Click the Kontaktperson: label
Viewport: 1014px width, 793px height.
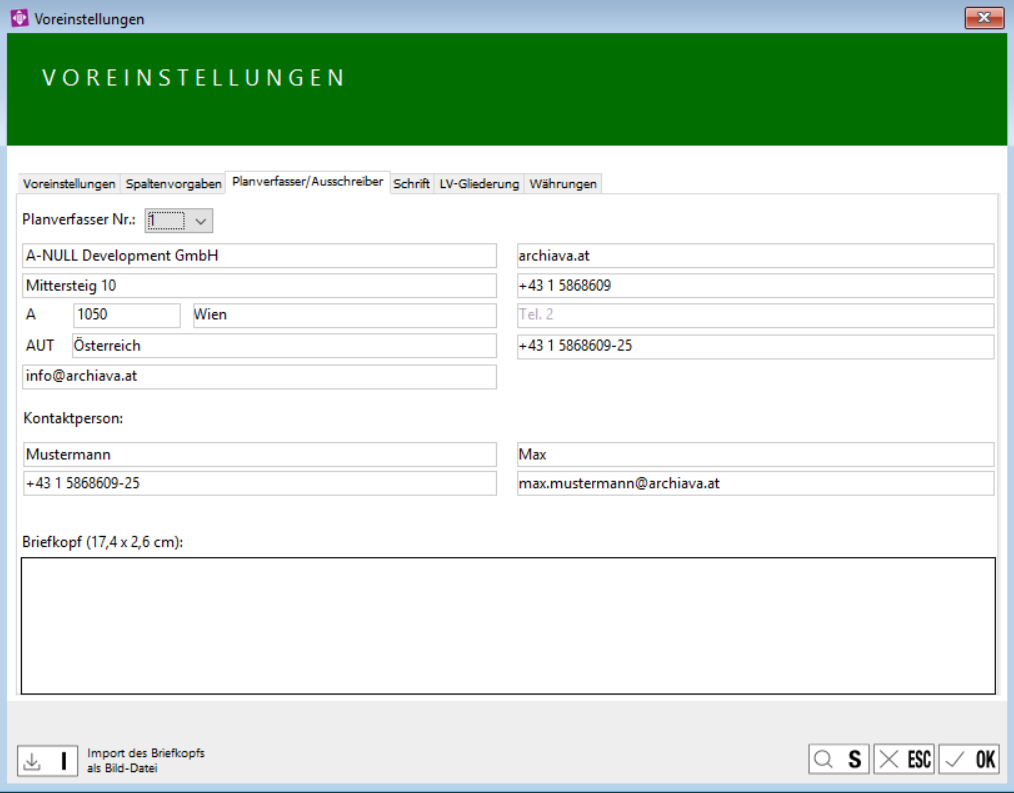73,418
